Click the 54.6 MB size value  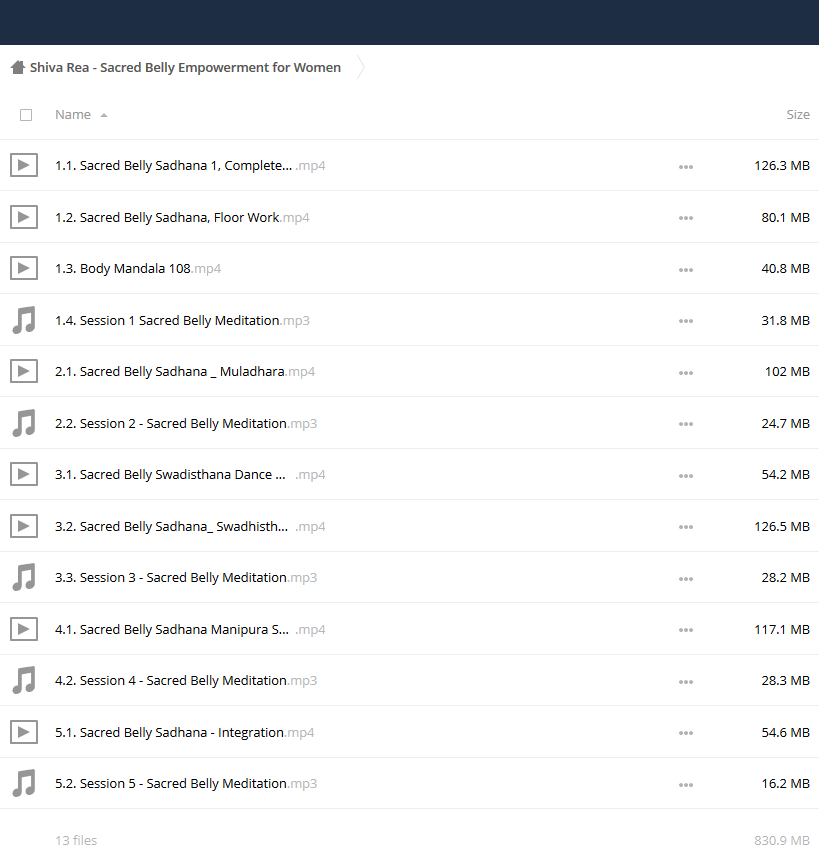coord(786,733)
